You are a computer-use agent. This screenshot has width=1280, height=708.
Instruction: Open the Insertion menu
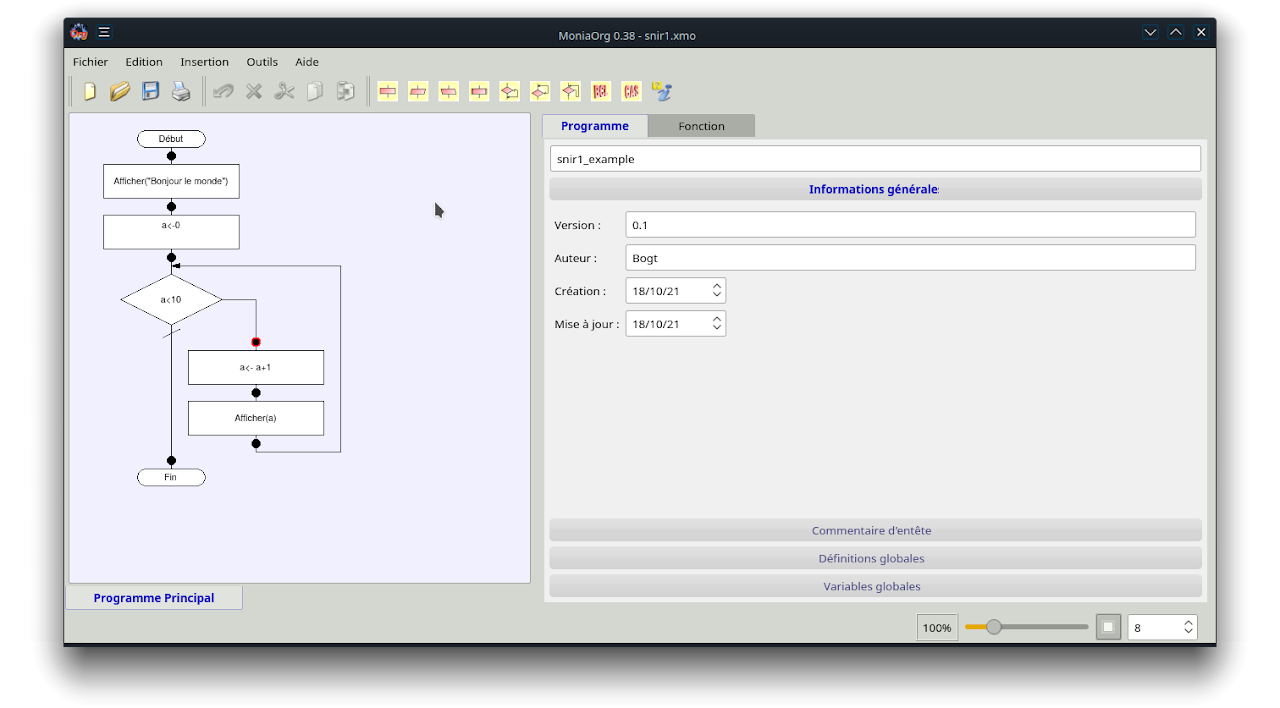point(204,62)
